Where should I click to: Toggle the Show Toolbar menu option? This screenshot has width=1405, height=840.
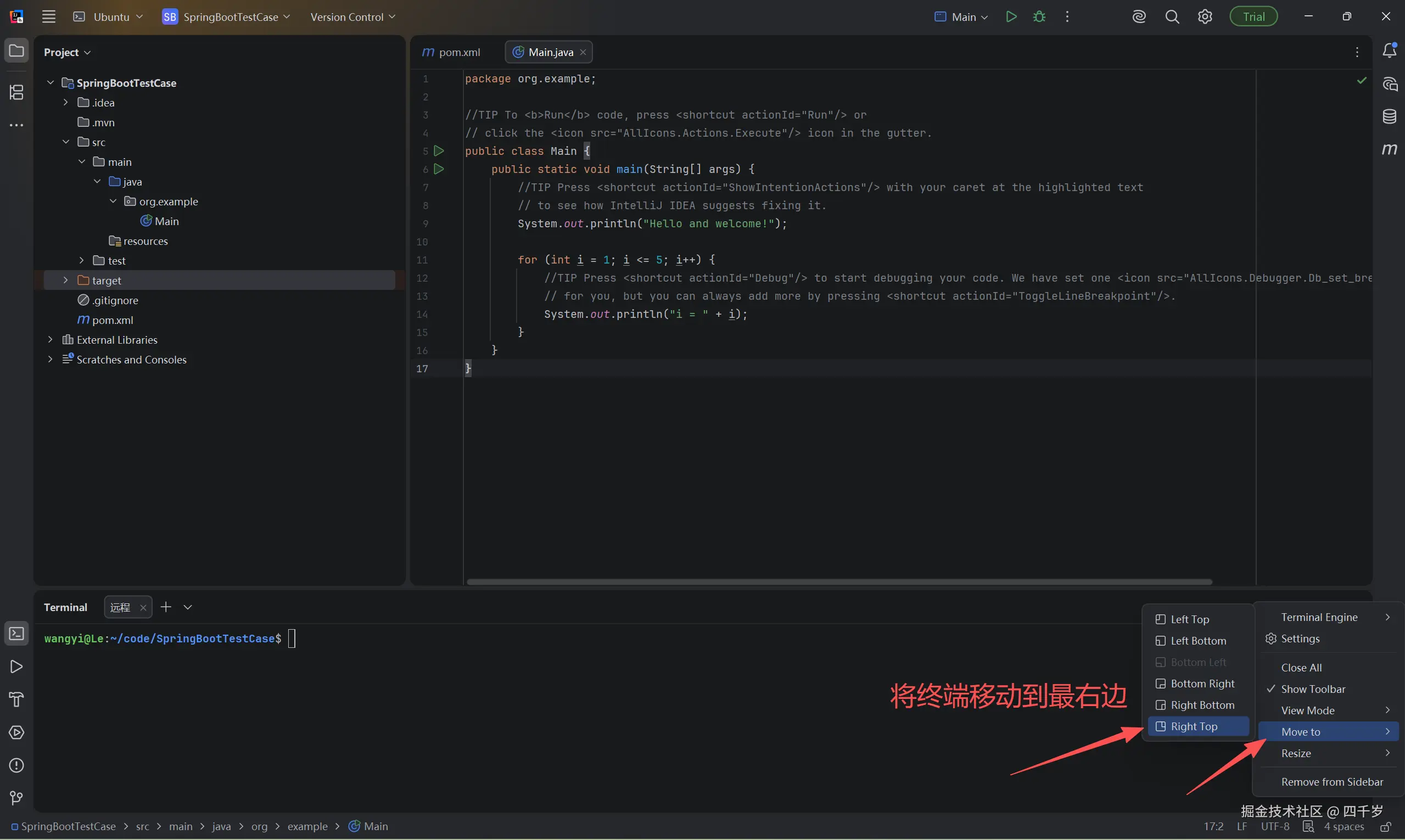click(1313, 689)
